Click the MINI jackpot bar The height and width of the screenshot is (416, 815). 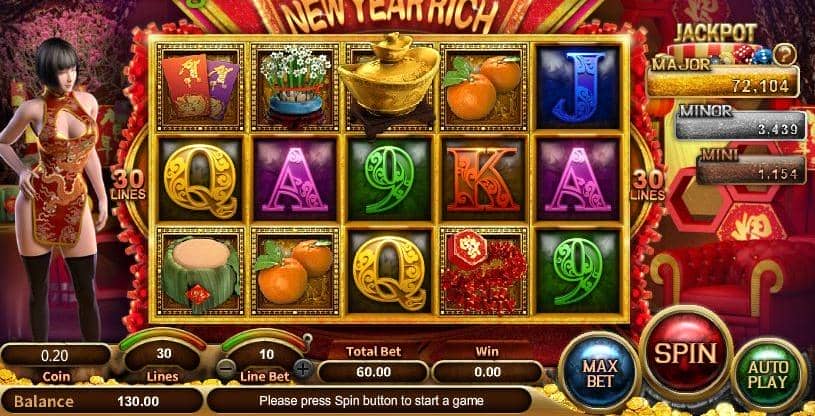point(751,170)
